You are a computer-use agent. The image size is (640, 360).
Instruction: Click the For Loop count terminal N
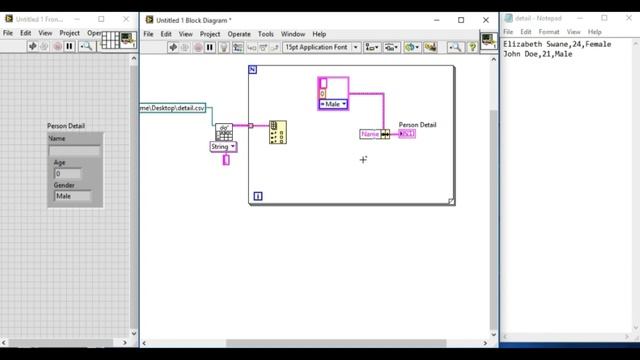[253, 70]
